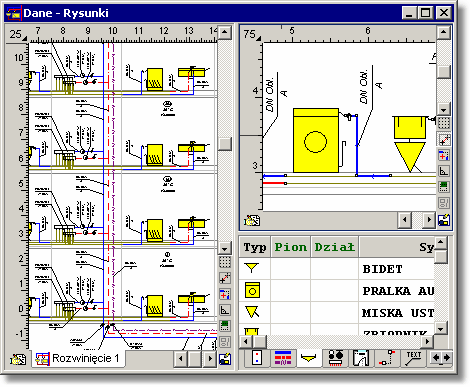Viewport: 470px width, 387px height.
Task: Click the add-element plus icon in left pane
Action: click(225, 294)
